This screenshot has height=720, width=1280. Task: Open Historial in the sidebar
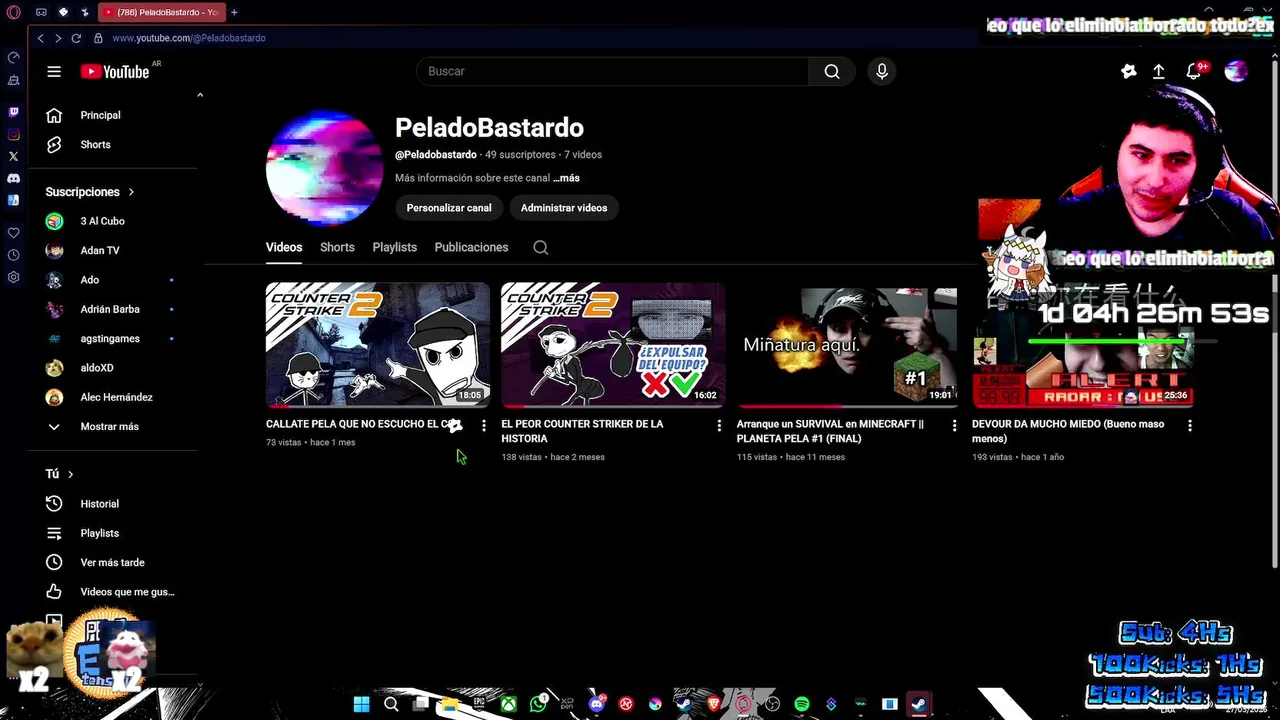coord(100,504)
